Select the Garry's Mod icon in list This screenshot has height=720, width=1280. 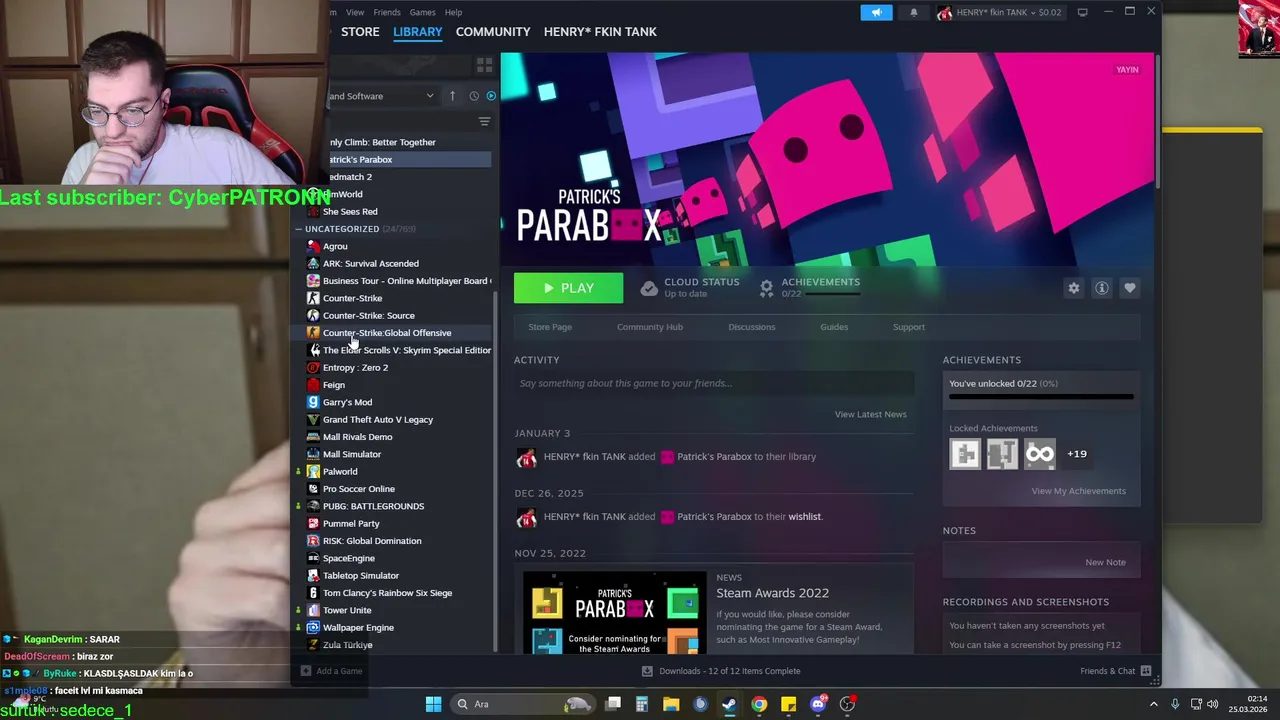pos(313,402)
